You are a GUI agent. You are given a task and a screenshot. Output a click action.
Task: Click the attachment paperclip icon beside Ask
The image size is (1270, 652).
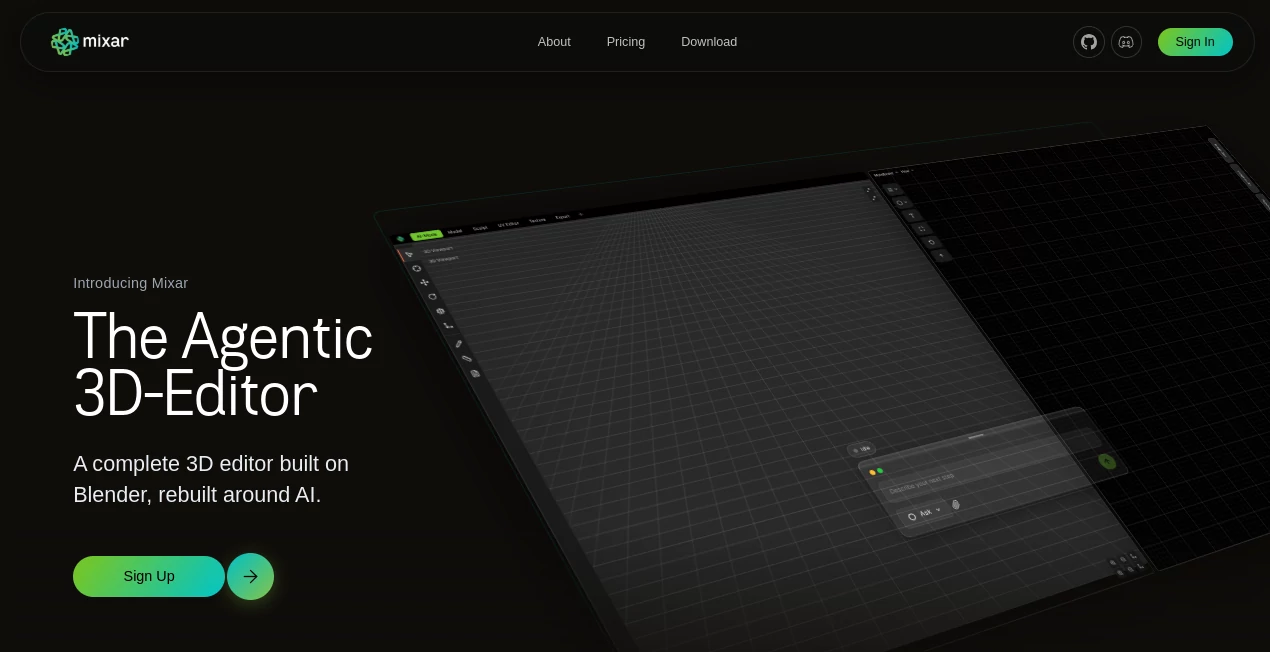coord(956,505)
